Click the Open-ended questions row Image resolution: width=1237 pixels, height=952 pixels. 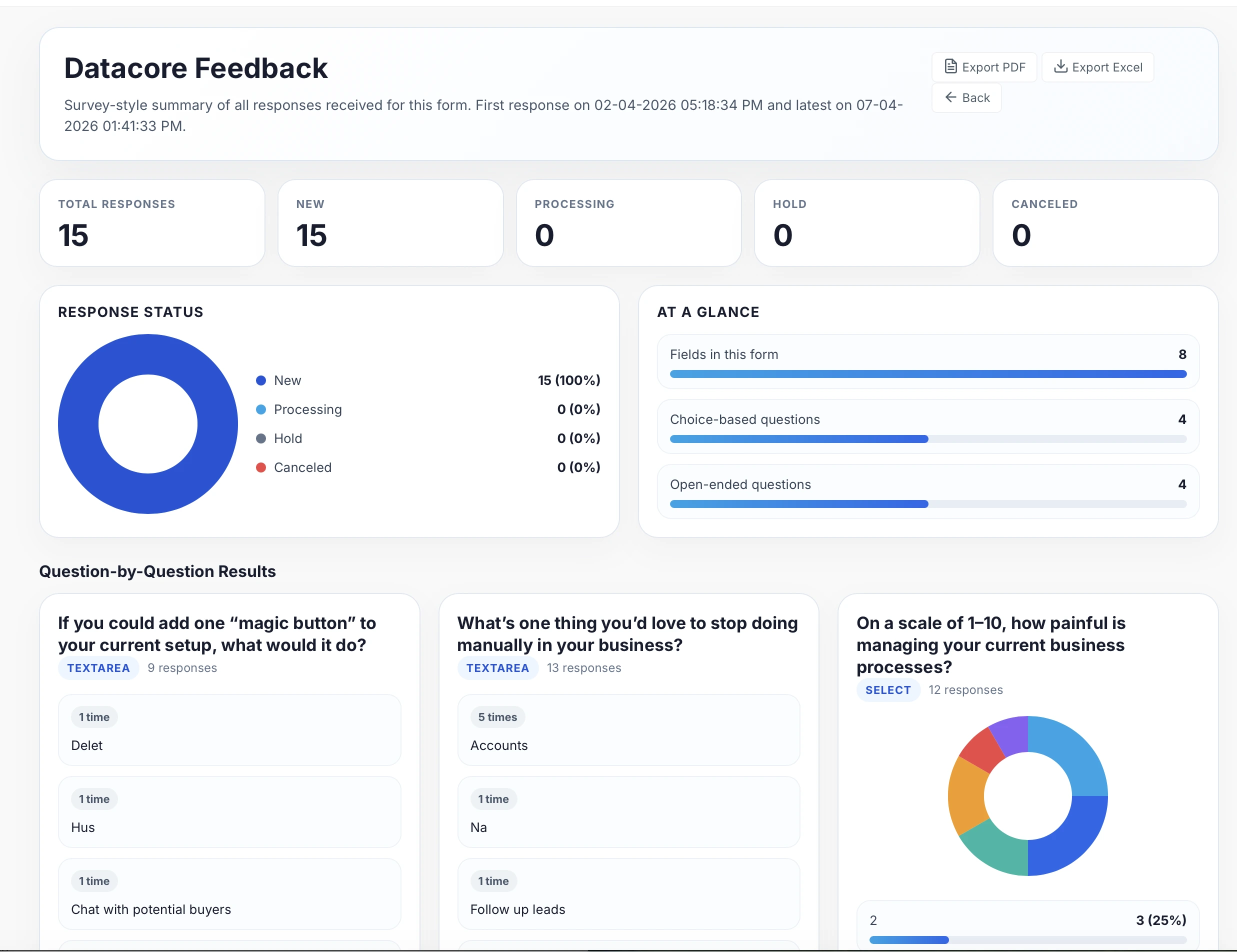pyautogui.click(x=928, y=491)
